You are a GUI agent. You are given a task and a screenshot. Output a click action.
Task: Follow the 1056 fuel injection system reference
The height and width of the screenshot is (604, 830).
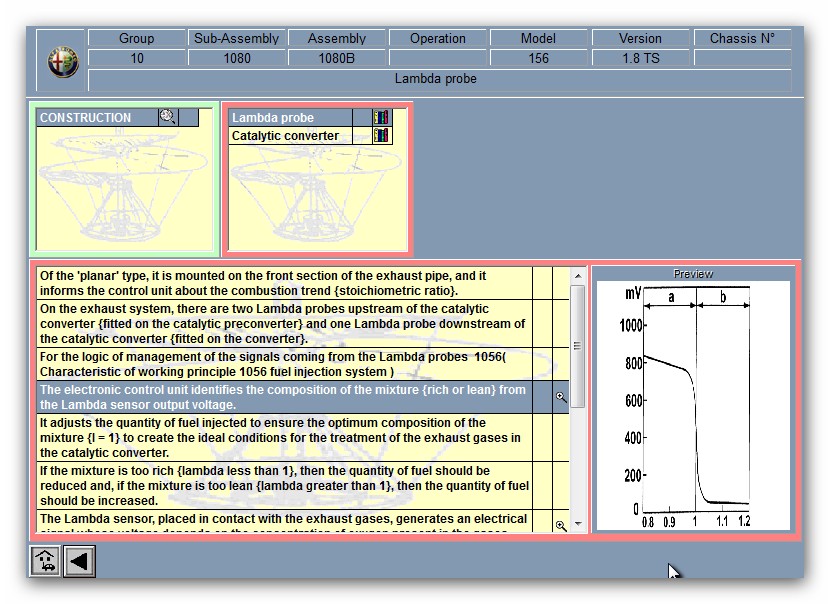283,364
